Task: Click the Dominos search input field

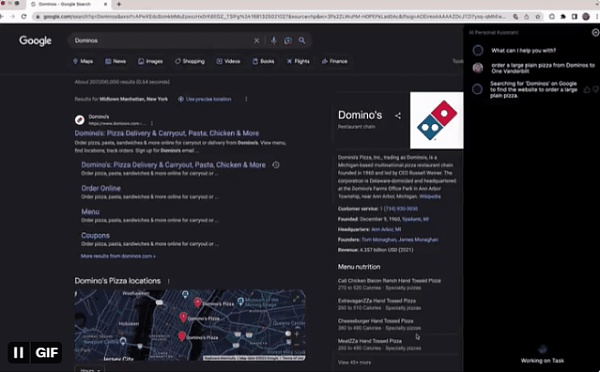Action: click(161, 41)
